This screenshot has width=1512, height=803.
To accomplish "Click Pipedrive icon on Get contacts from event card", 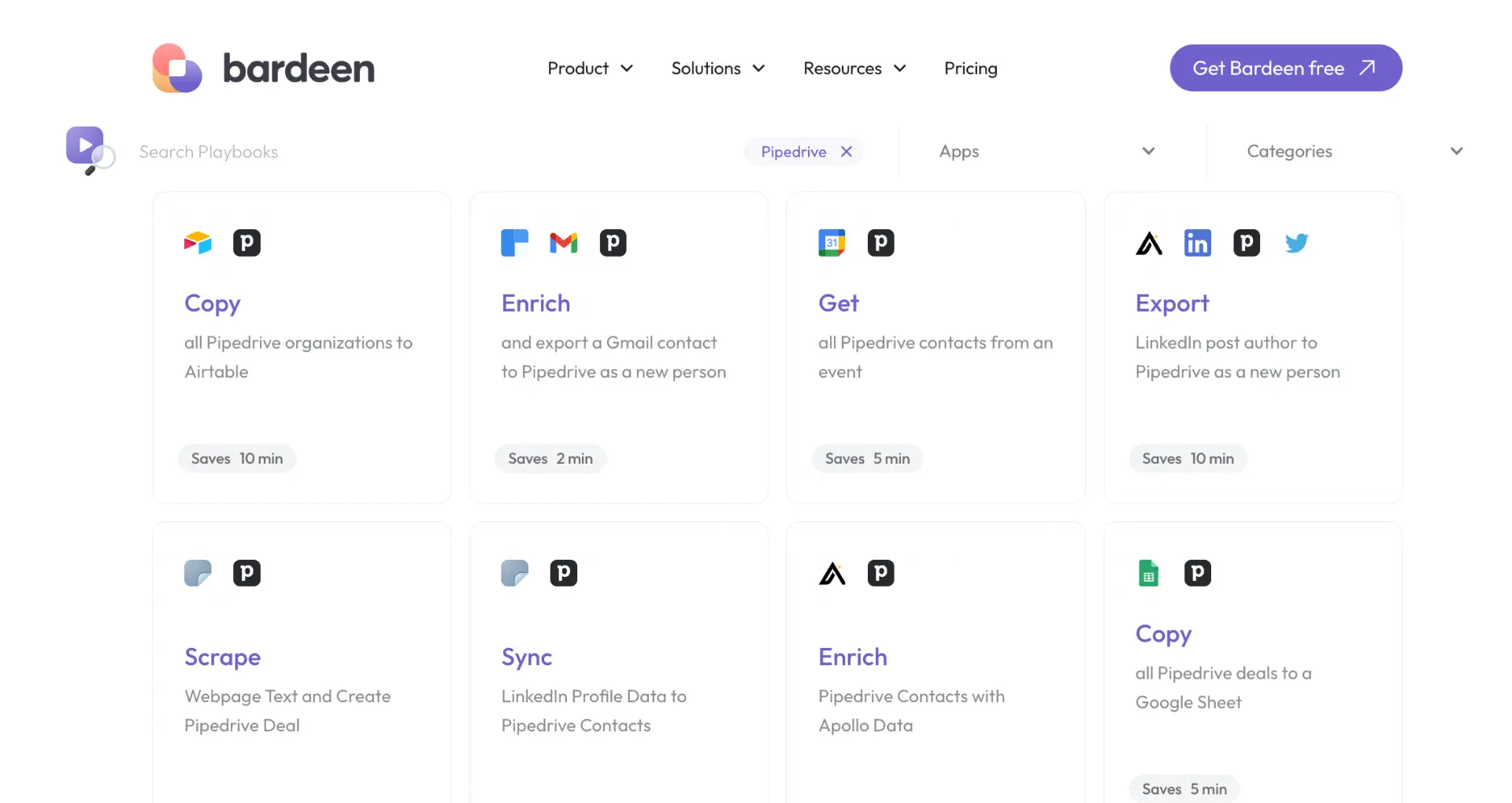I will click(x=881, y=242).
